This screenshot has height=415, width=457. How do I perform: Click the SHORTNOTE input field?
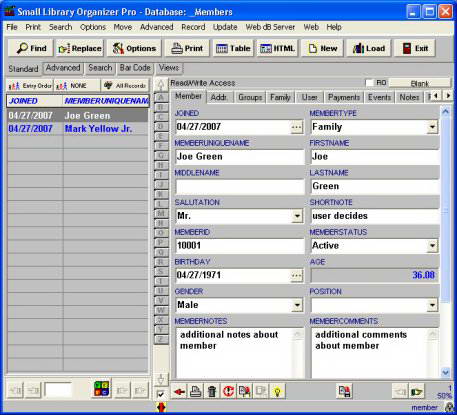coord(375,216)
